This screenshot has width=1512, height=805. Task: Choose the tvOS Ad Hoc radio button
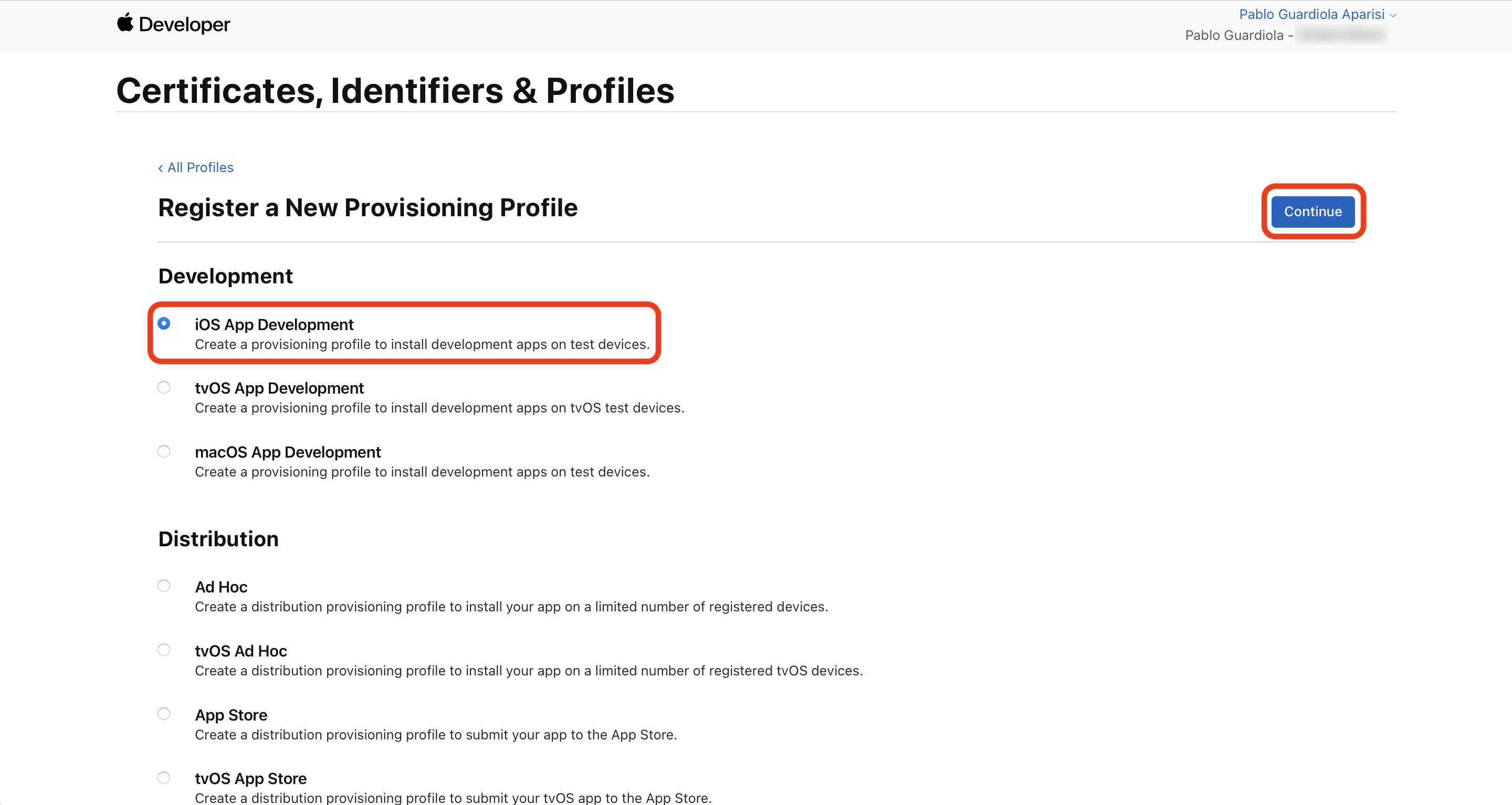164,650
